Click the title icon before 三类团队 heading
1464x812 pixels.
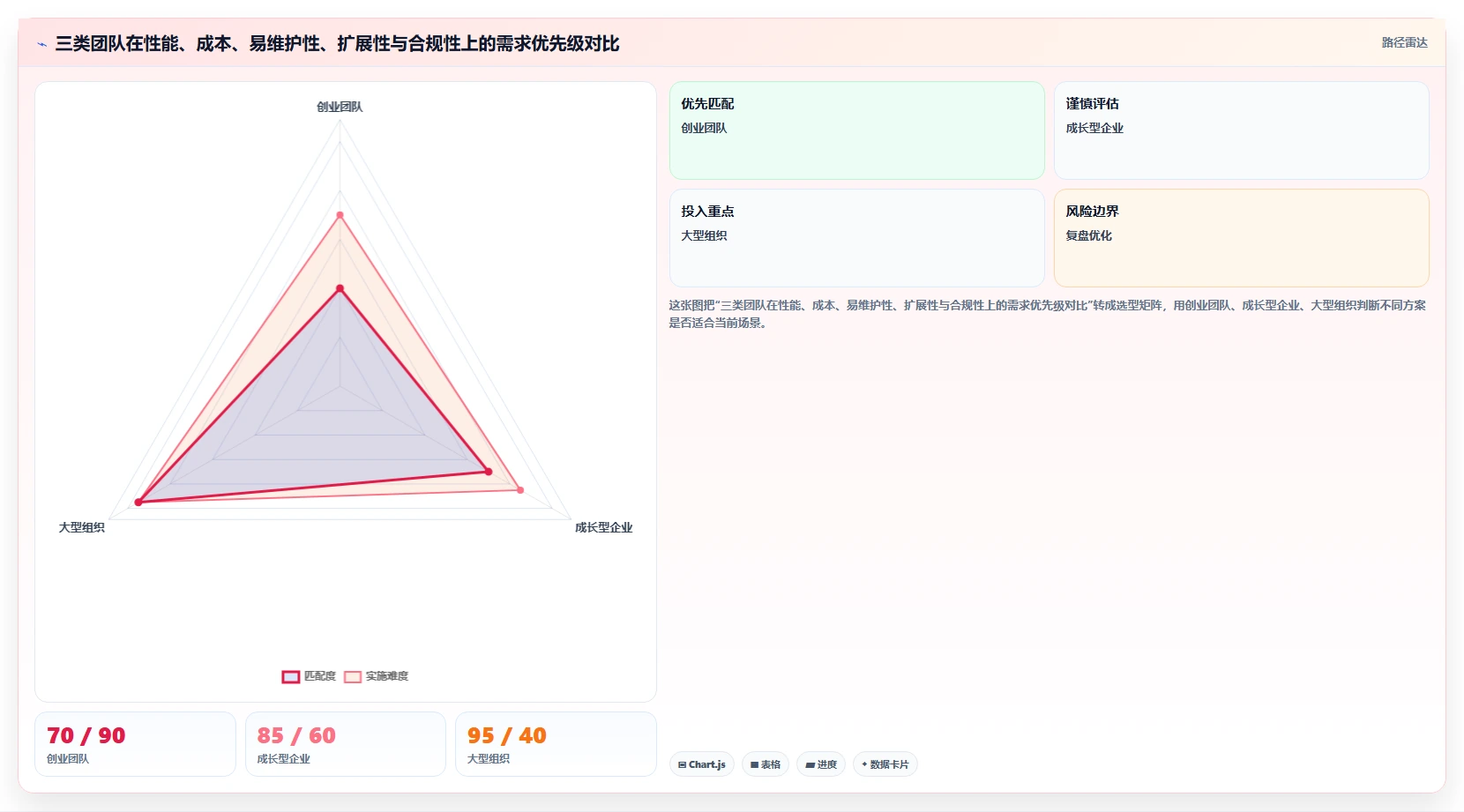click(x=41, y=44)
